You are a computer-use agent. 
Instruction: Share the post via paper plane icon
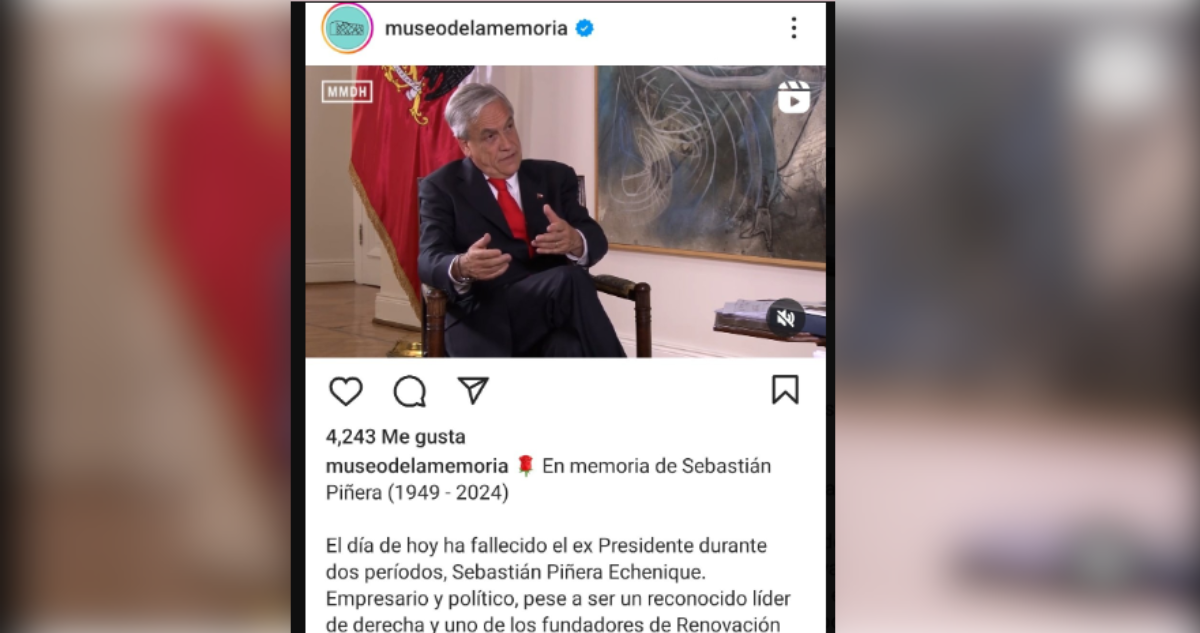(x=472, y=390)
